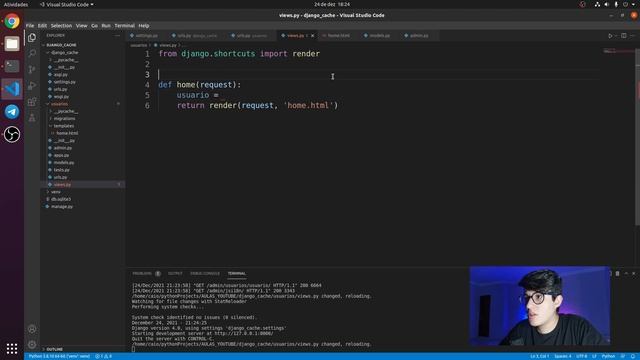Open notifications bell in status bar

click(633, 356)
